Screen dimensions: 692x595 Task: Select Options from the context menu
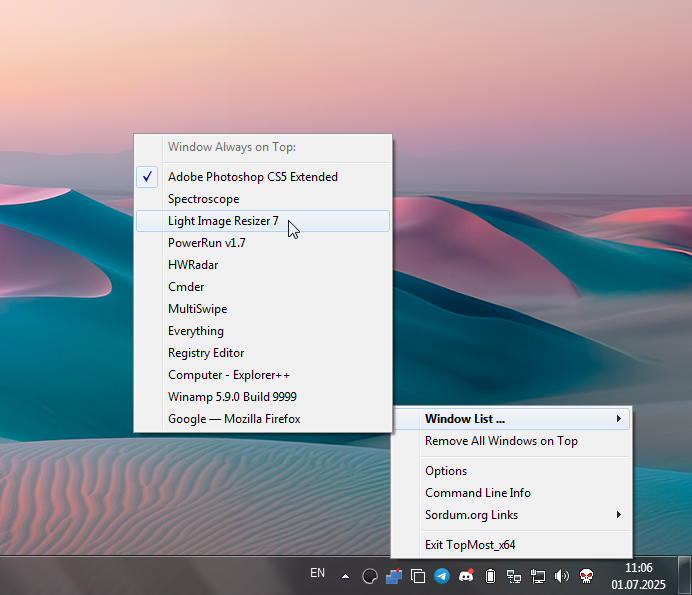coord(446,471)
